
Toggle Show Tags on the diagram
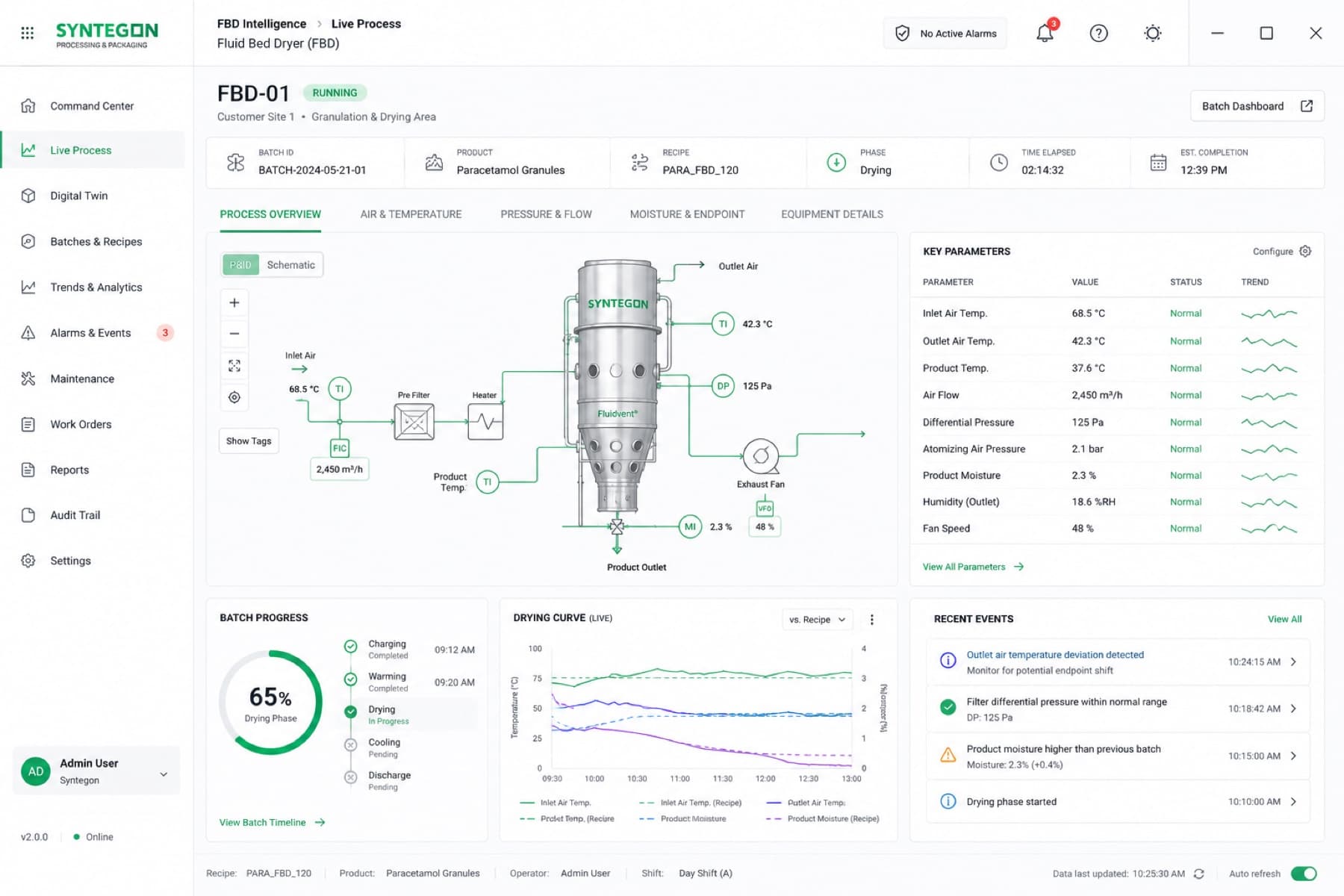point(249,441)
